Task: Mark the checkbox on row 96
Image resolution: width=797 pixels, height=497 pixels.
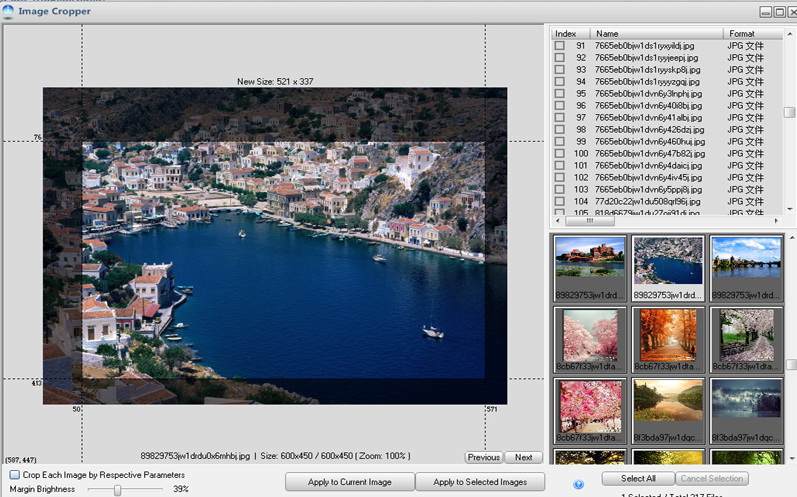Action: click(560, 106)
